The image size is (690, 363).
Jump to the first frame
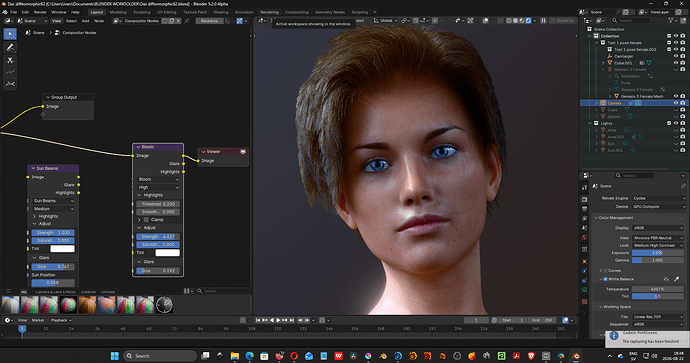[258, 320]
